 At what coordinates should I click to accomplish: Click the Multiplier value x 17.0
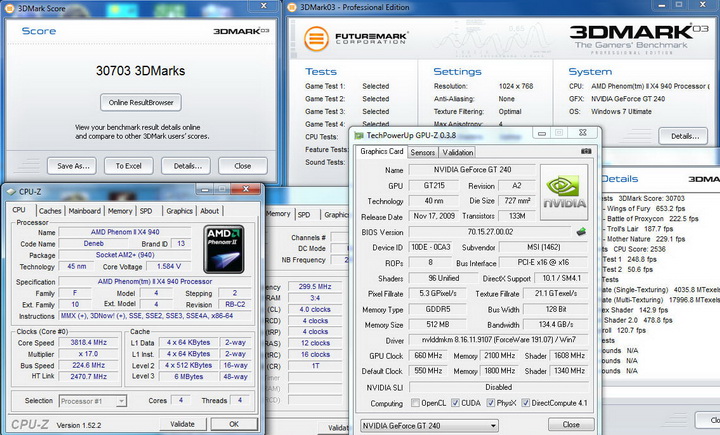click(89, 354)
